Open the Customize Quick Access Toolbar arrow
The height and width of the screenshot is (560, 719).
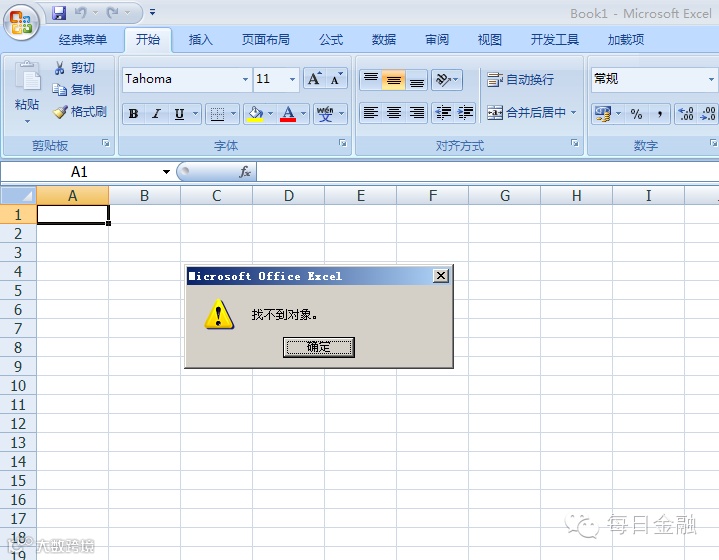152,12
